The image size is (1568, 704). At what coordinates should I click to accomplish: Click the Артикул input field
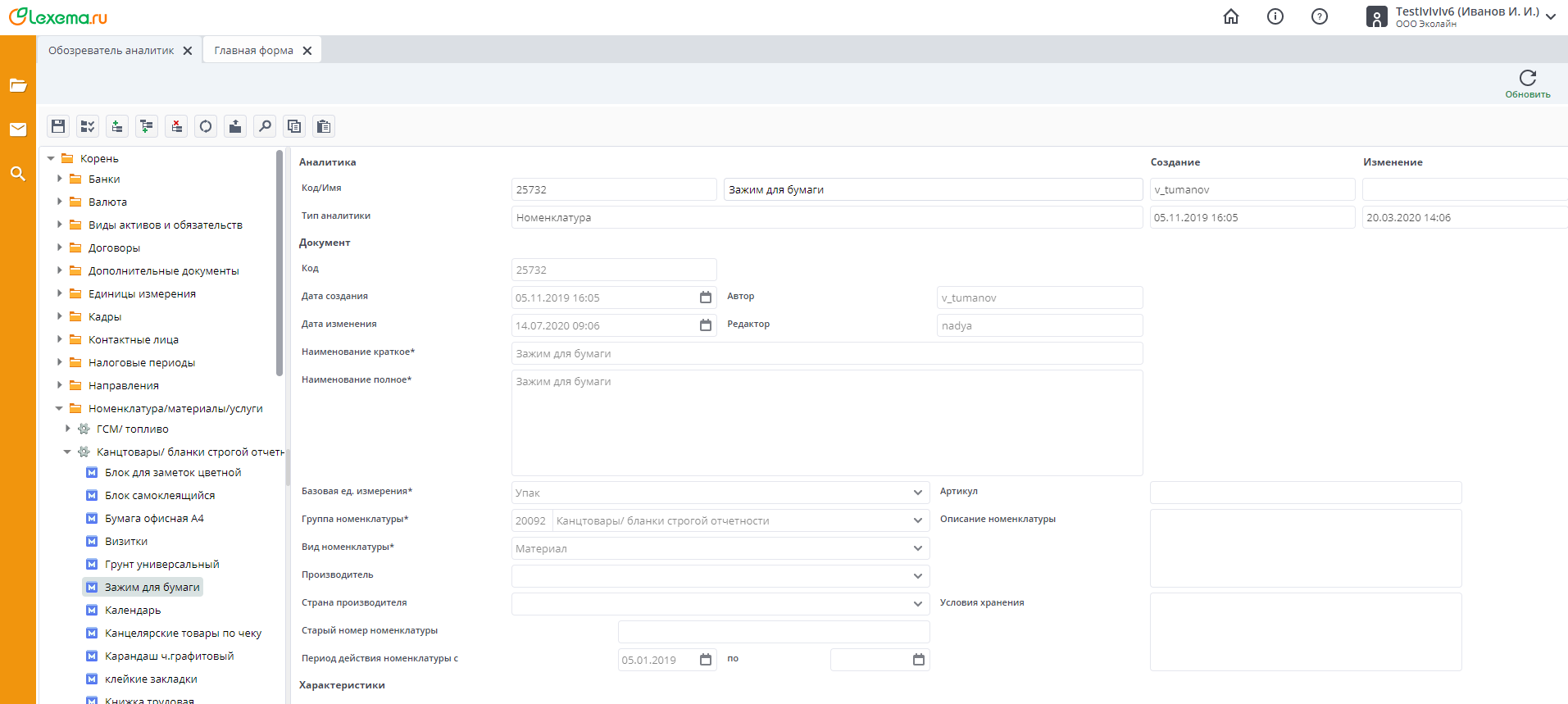[1305, 493]
